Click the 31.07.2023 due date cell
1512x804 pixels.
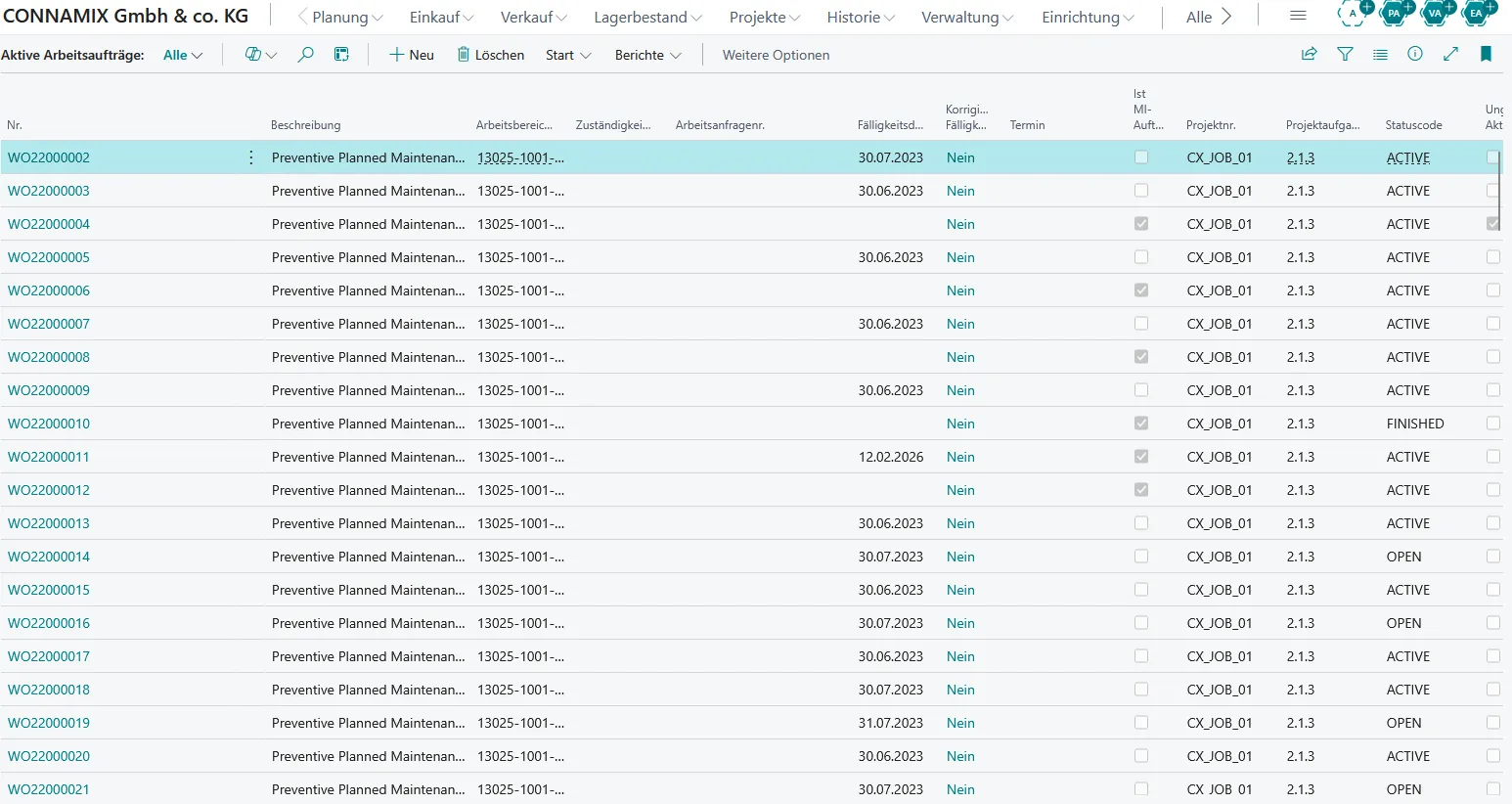pos(891,723)
